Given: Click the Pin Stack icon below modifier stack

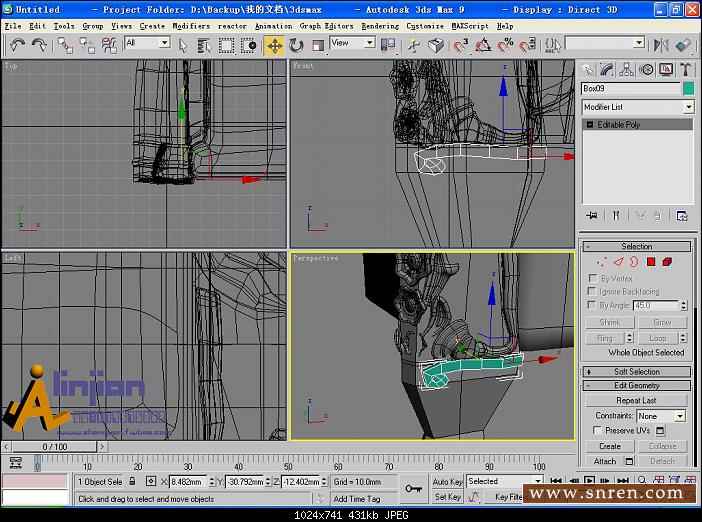Looking at the screenshot, I should (592, 215).
